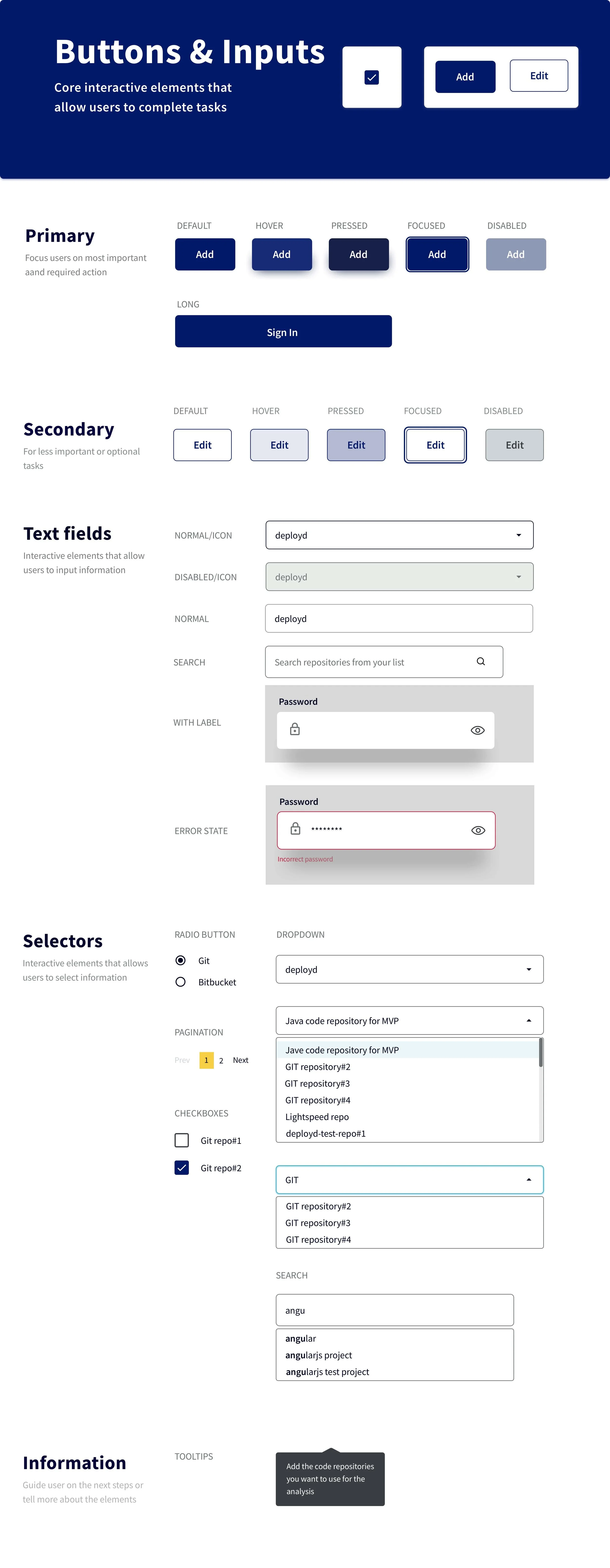Click the magnifier icon in the search field
Image resolution: width=610 pixels, height=1568 pixels.
pyautogui.click(x=480, y=662)
